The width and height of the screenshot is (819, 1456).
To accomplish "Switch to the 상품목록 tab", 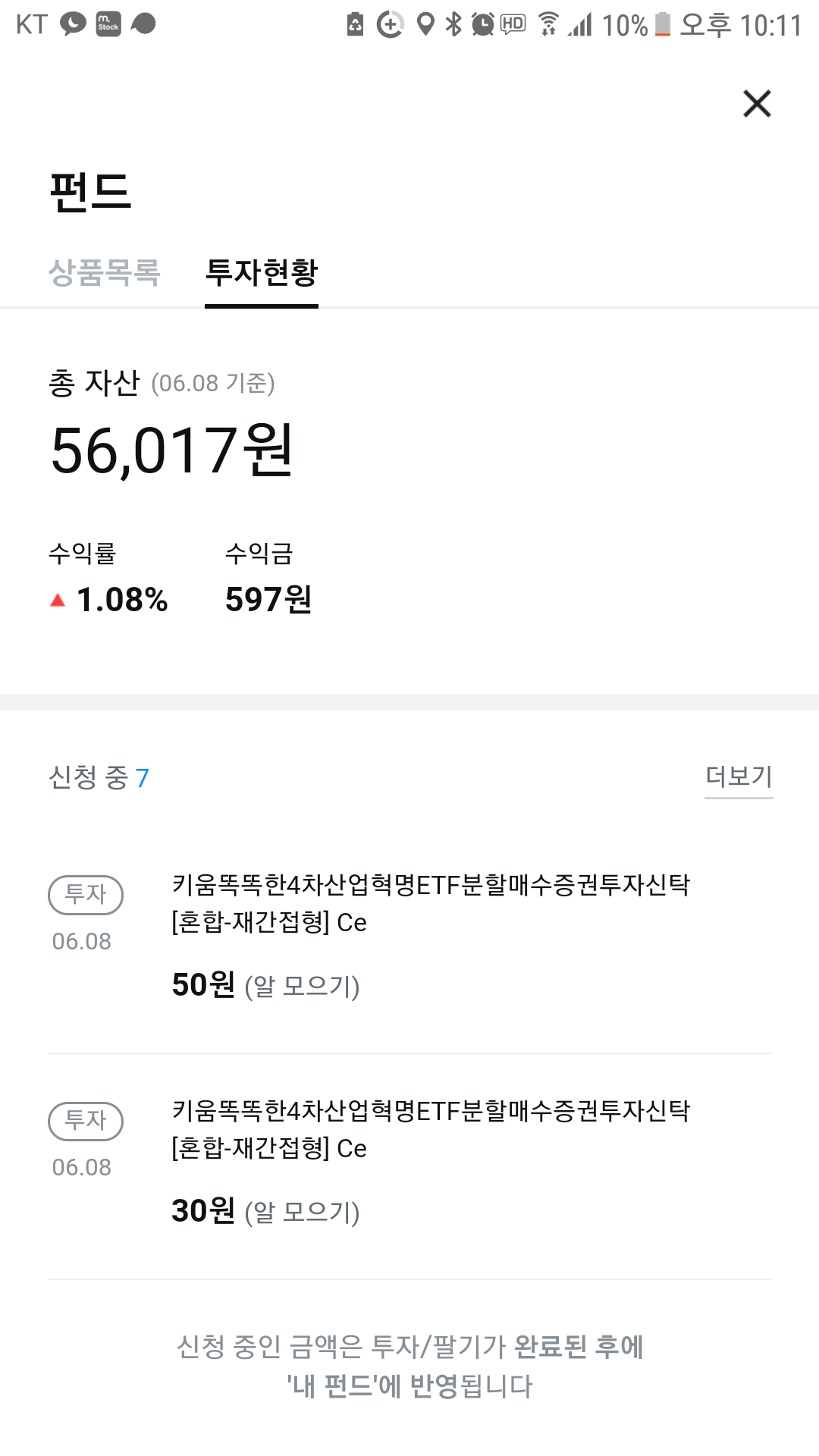I will point(104,272).
